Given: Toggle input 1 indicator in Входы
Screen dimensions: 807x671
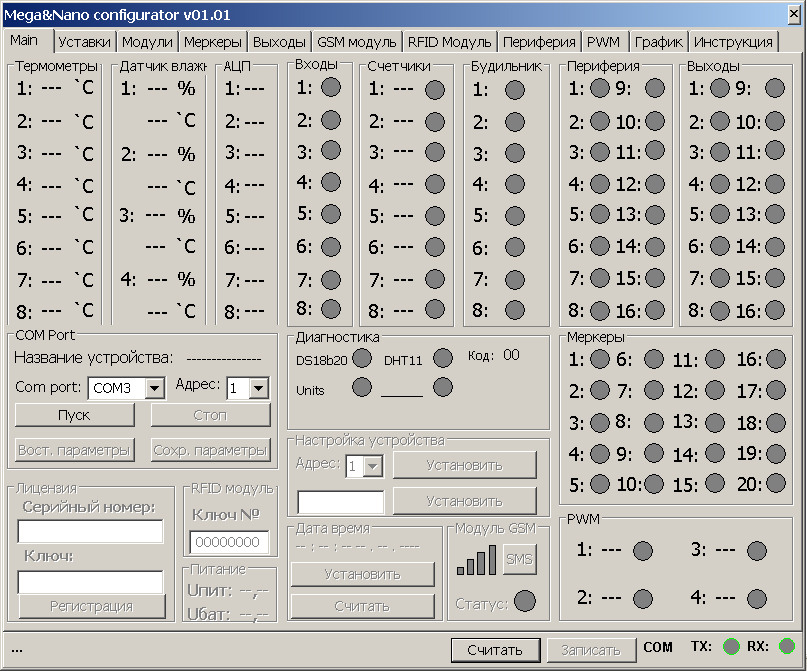Looking at the screenshot, I should click(331, 87).
